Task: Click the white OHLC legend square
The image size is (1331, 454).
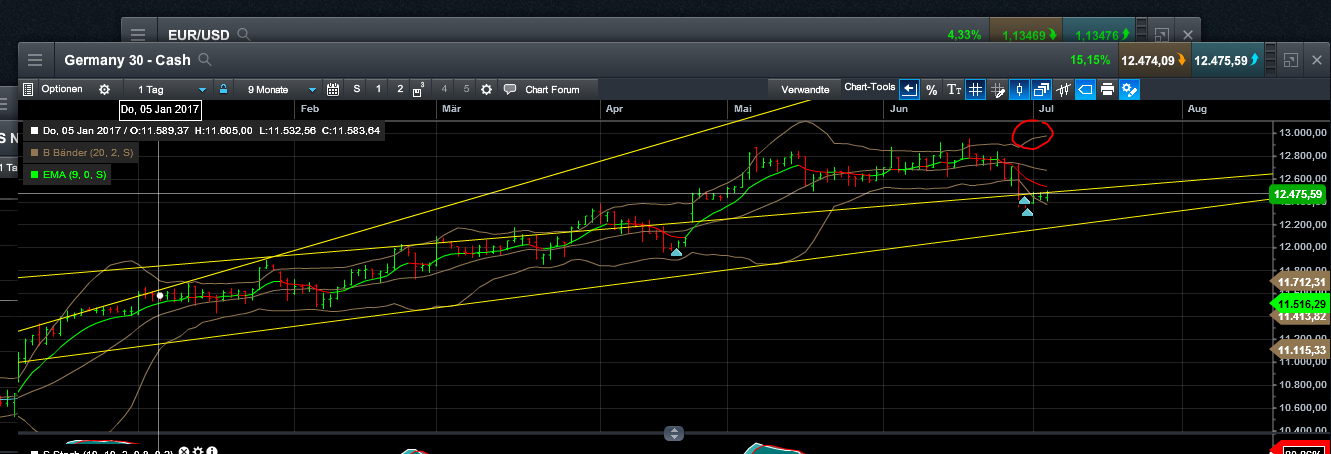Action: [35, 130]
